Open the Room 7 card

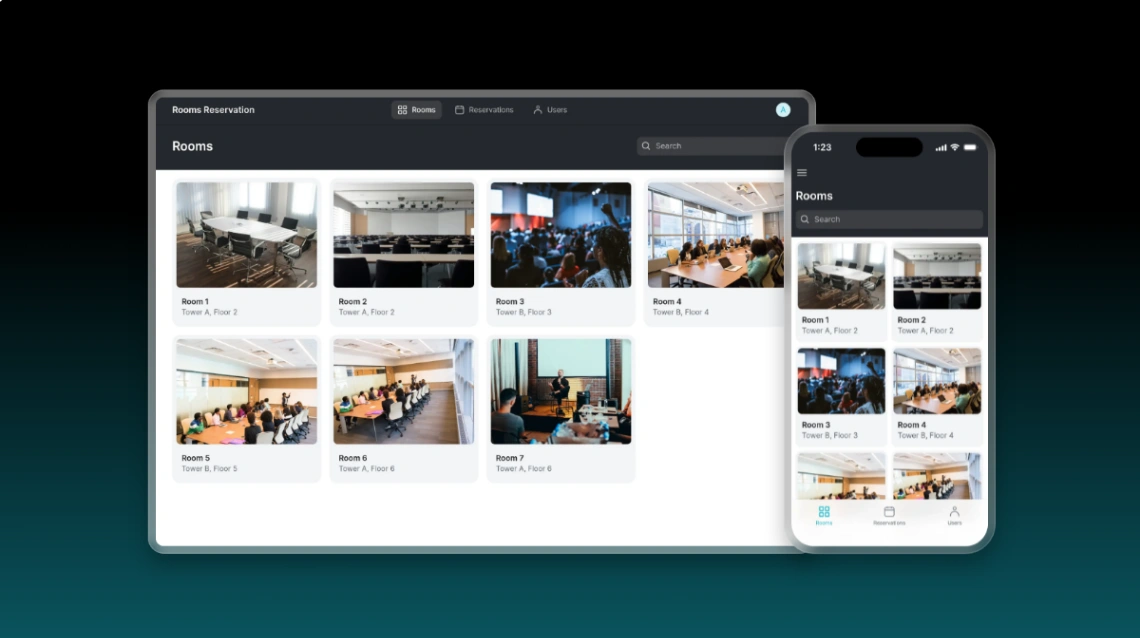point(560,408)
